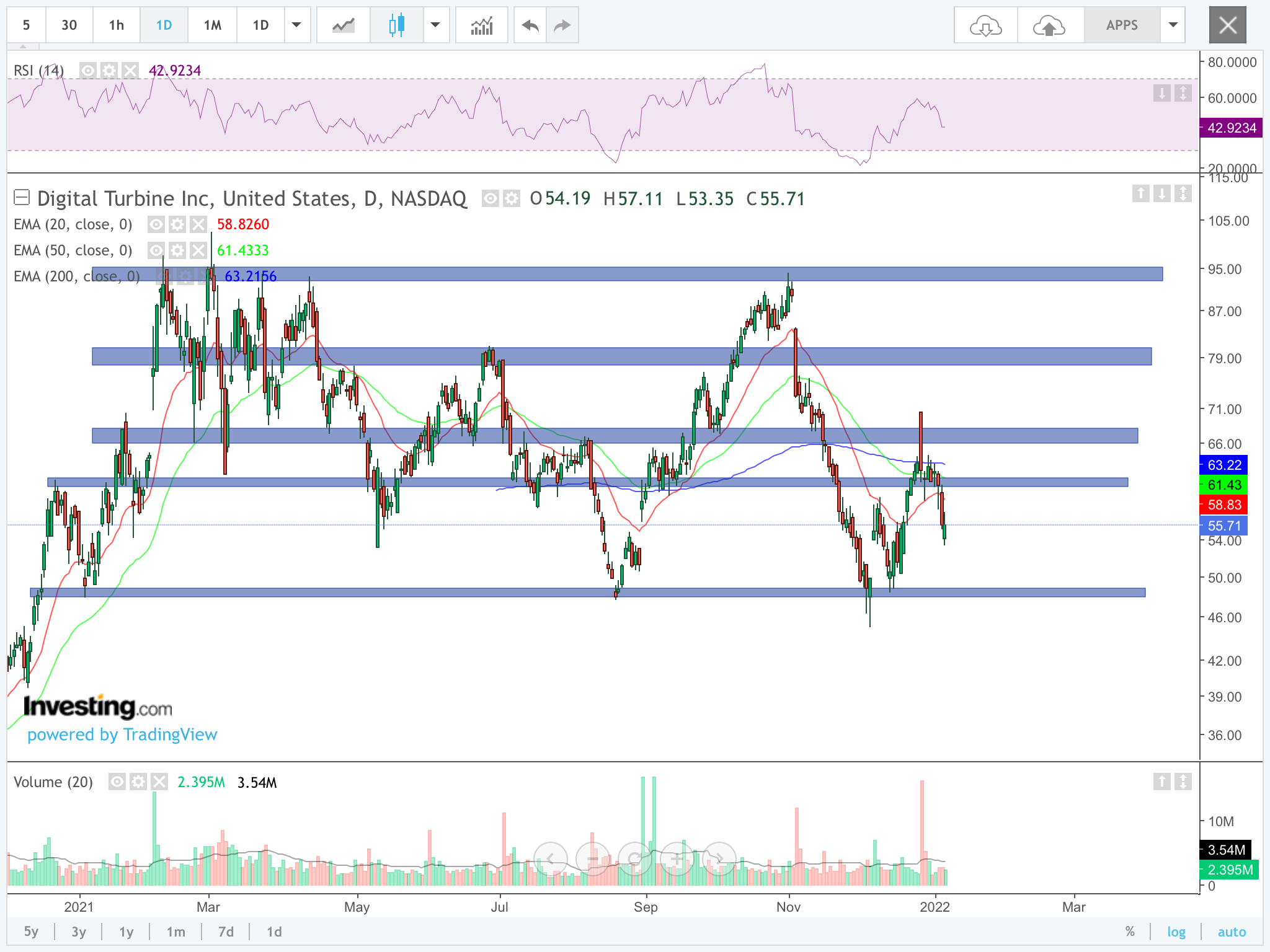Image resolution: width=1270 pixels, height=952 pixels.
Task: Select the line chart style icon
Action: tap(343, 25)
